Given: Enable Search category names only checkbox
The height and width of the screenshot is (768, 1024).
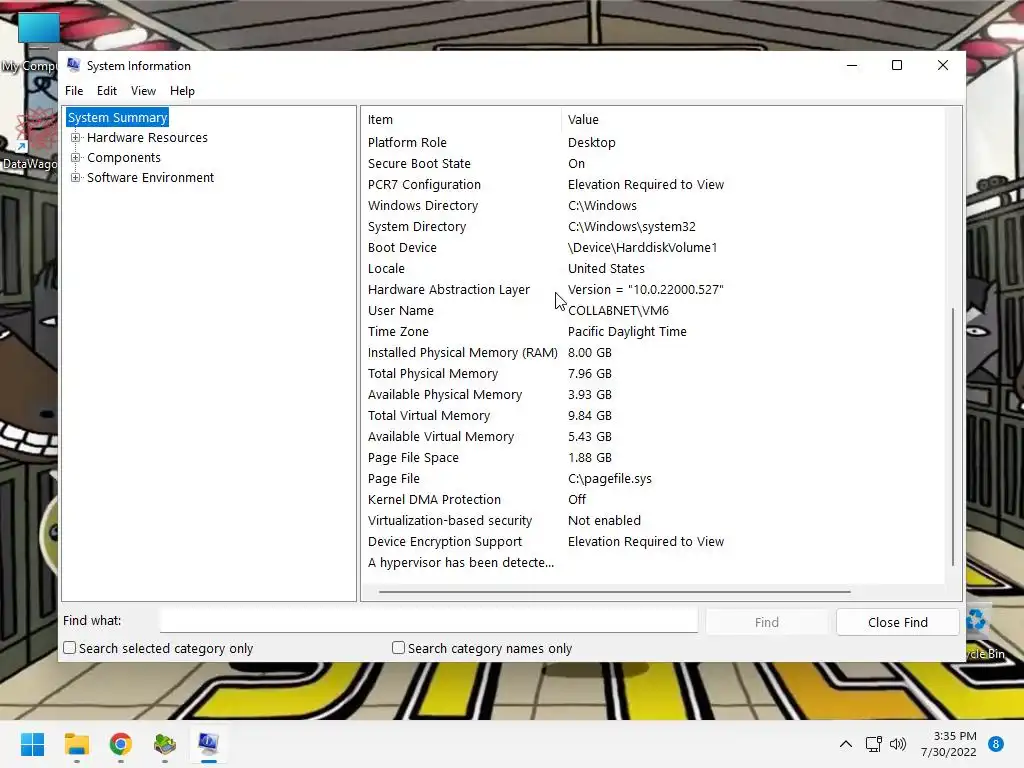Looking at the screenshot, I should [x=398, y=648].
